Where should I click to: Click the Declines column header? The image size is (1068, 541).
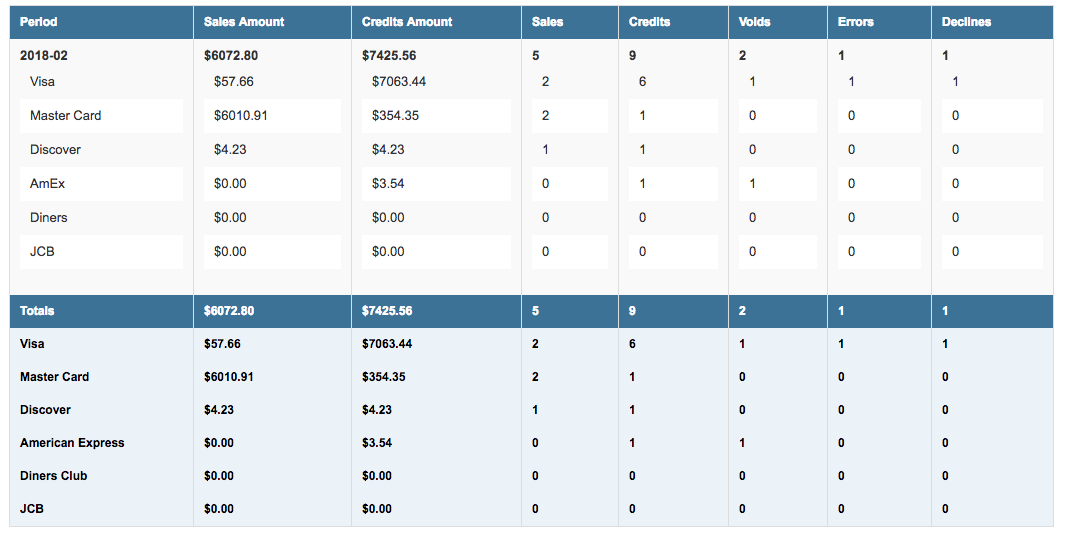pyautogui.click(x=966, y=22)
